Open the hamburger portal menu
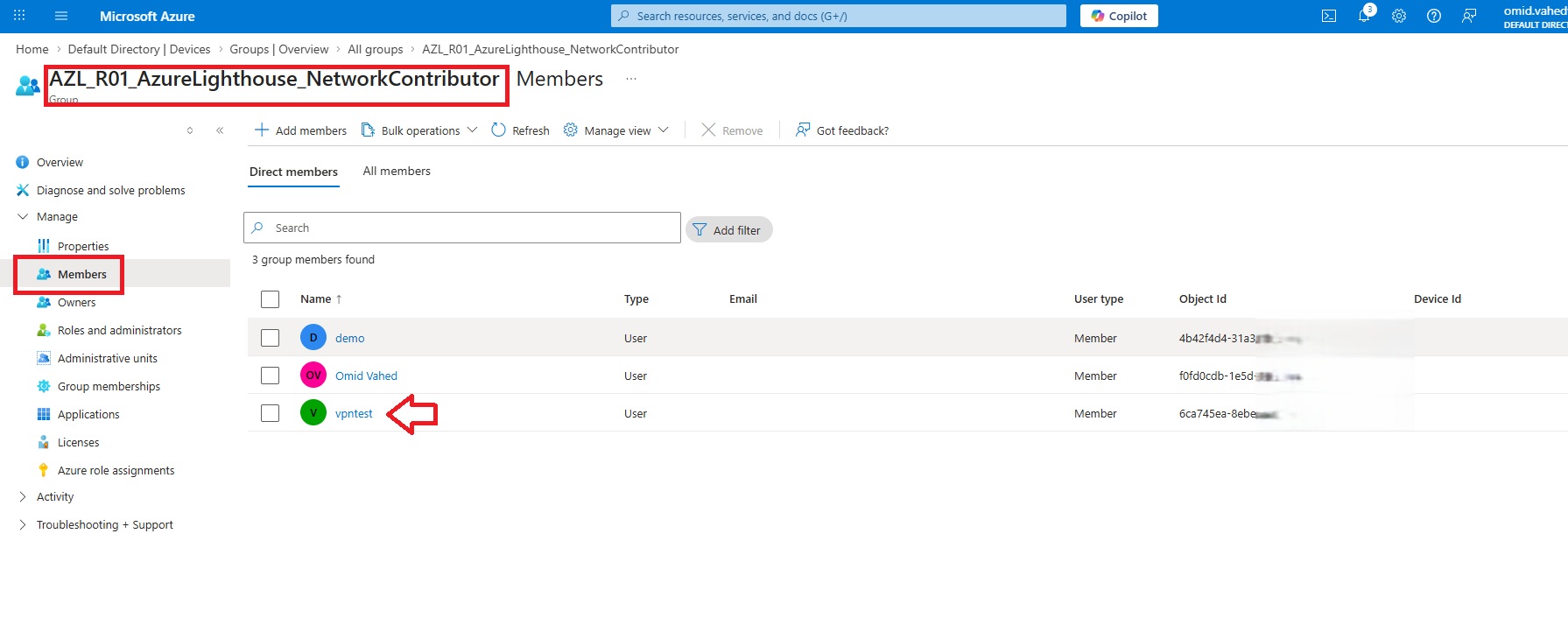Screen dimensions: 1568x639 tap(61, 16)
